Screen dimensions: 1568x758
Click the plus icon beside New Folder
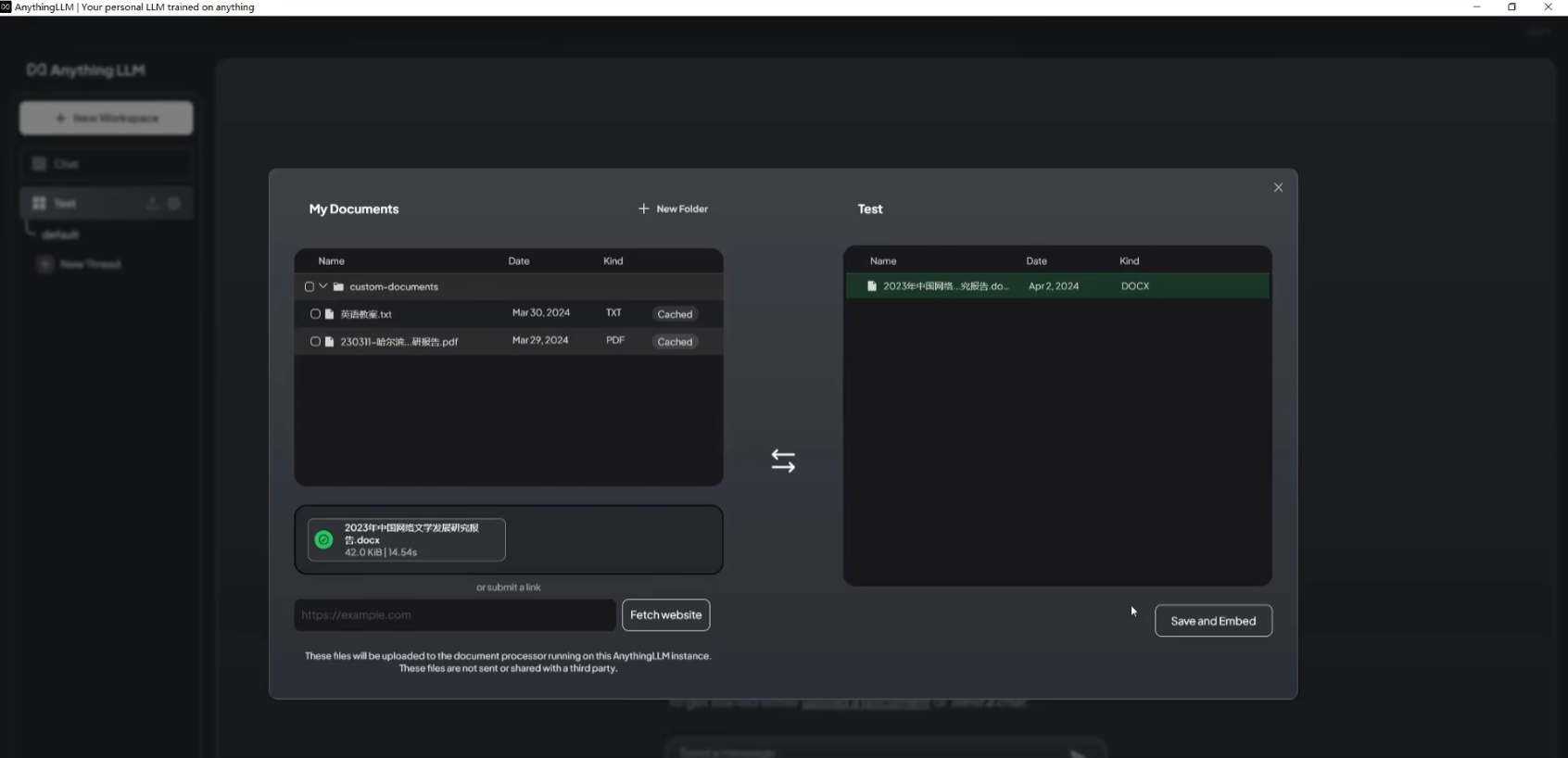click(644, 208)
